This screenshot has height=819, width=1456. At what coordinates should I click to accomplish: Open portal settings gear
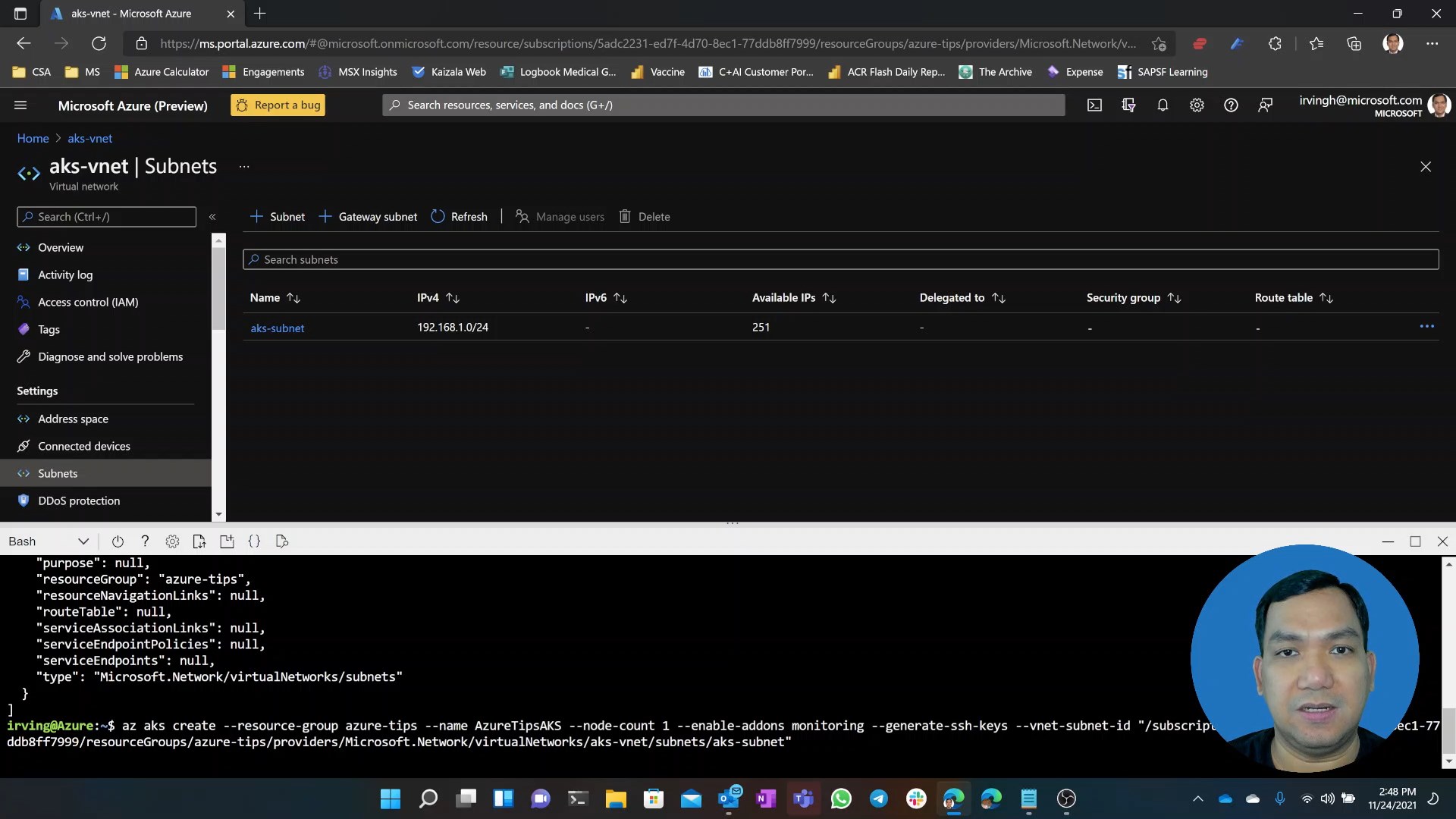pos(1197,105)
